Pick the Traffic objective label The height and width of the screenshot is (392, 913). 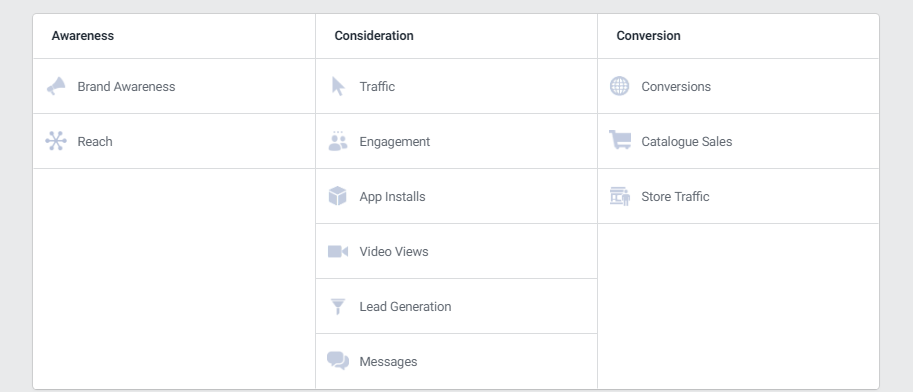[x=377, y=87]
